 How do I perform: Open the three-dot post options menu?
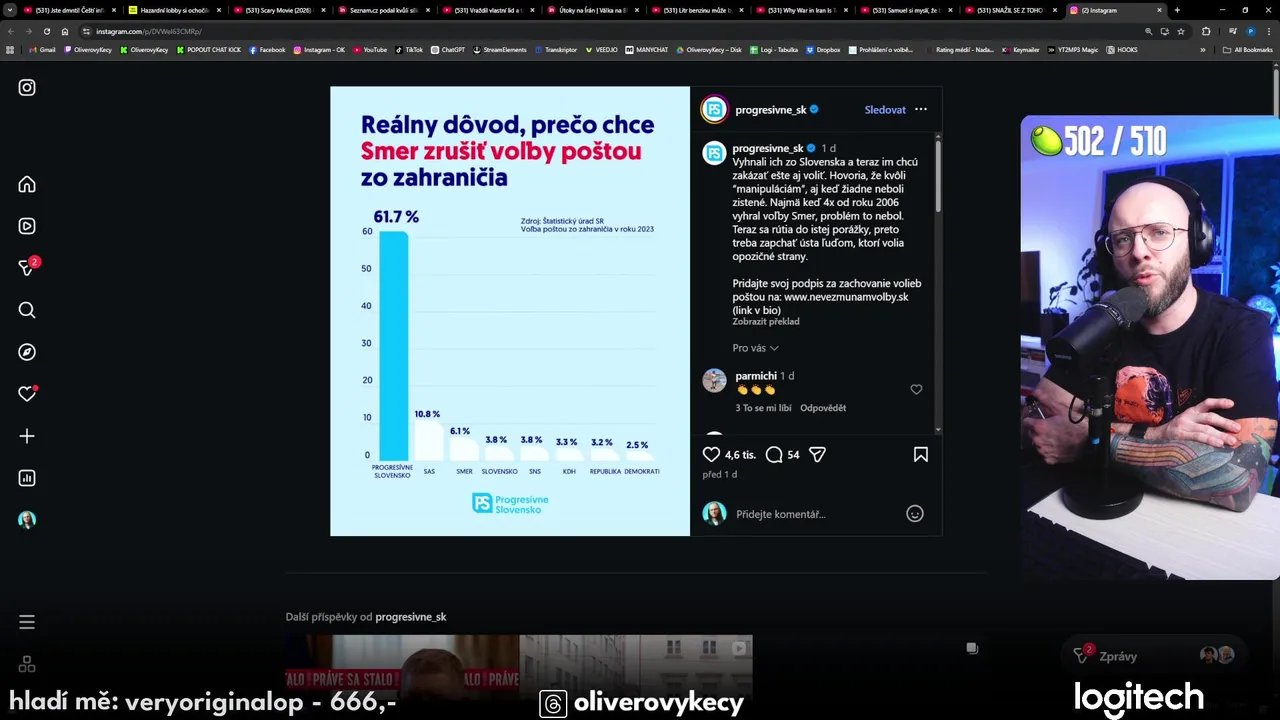point(921,110)
